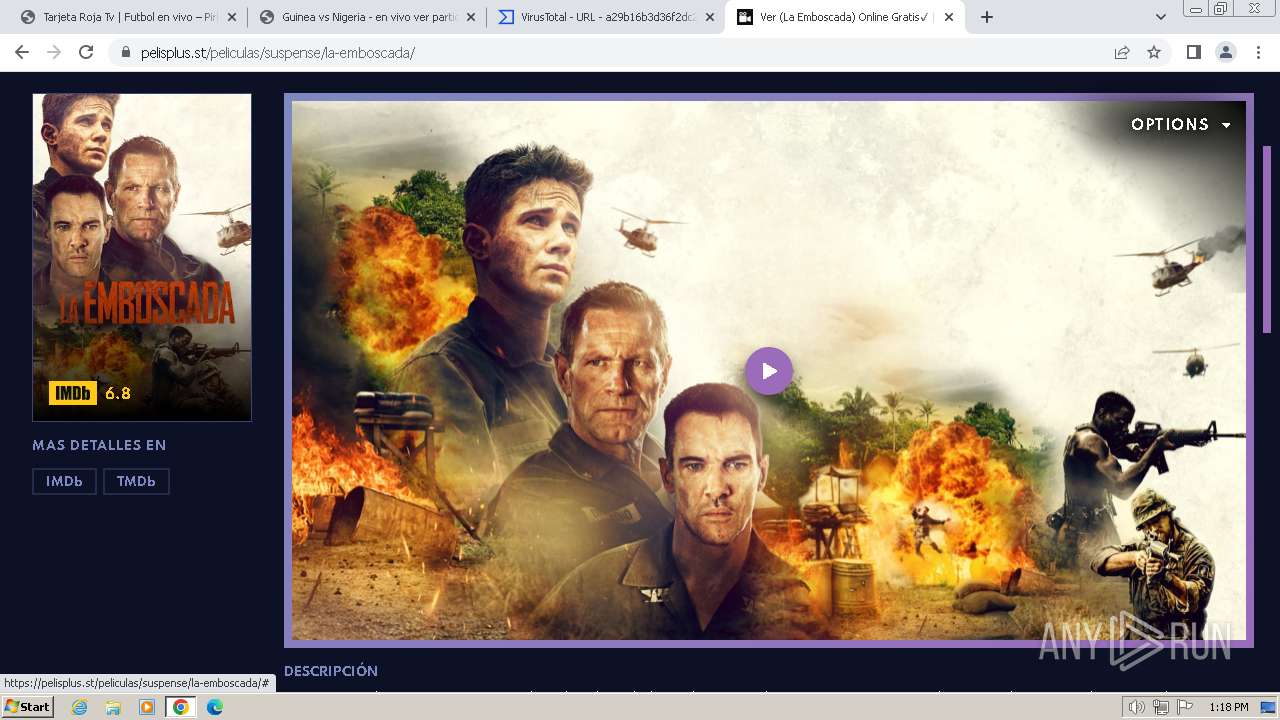
Task: Close the La Emboscada tab
Action: tap(948, 17)
